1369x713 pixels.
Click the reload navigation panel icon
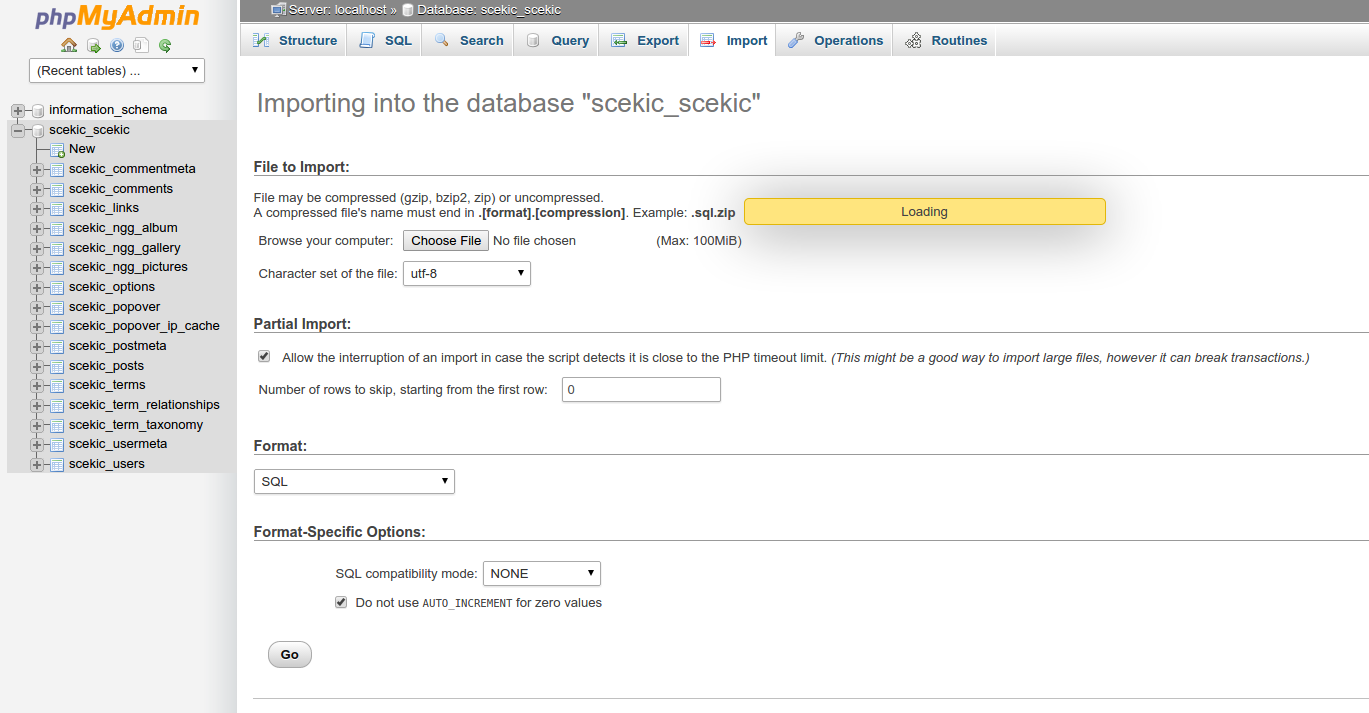click(165, 45)
